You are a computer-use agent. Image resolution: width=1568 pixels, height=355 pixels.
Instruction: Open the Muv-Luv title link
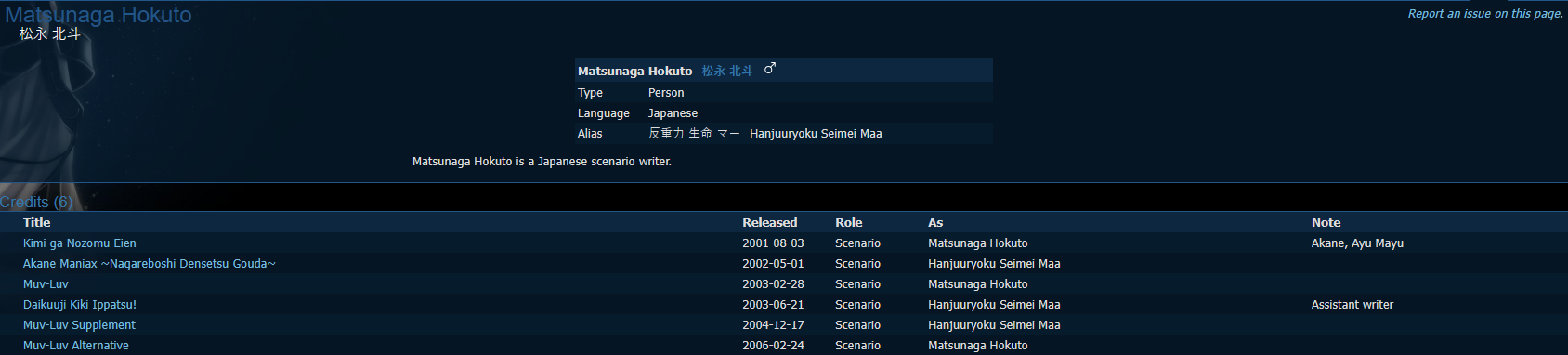point(46,284)
